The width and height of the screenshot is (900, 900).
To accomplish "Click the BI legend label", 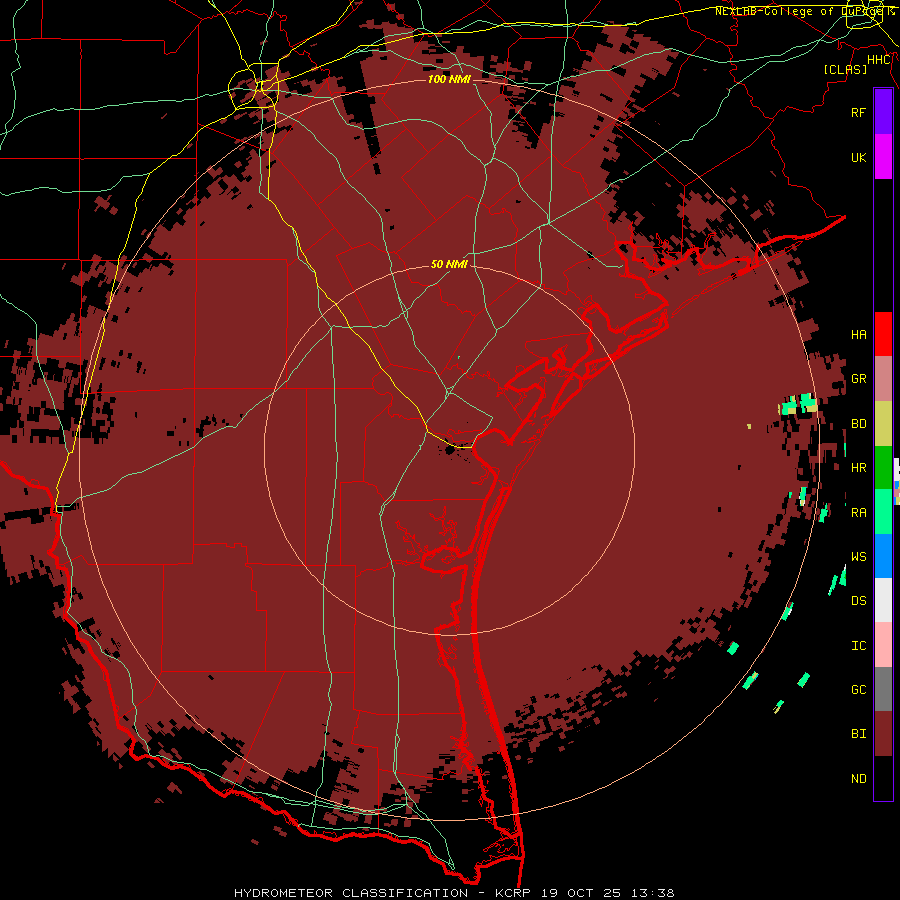I will click(859, 734).
